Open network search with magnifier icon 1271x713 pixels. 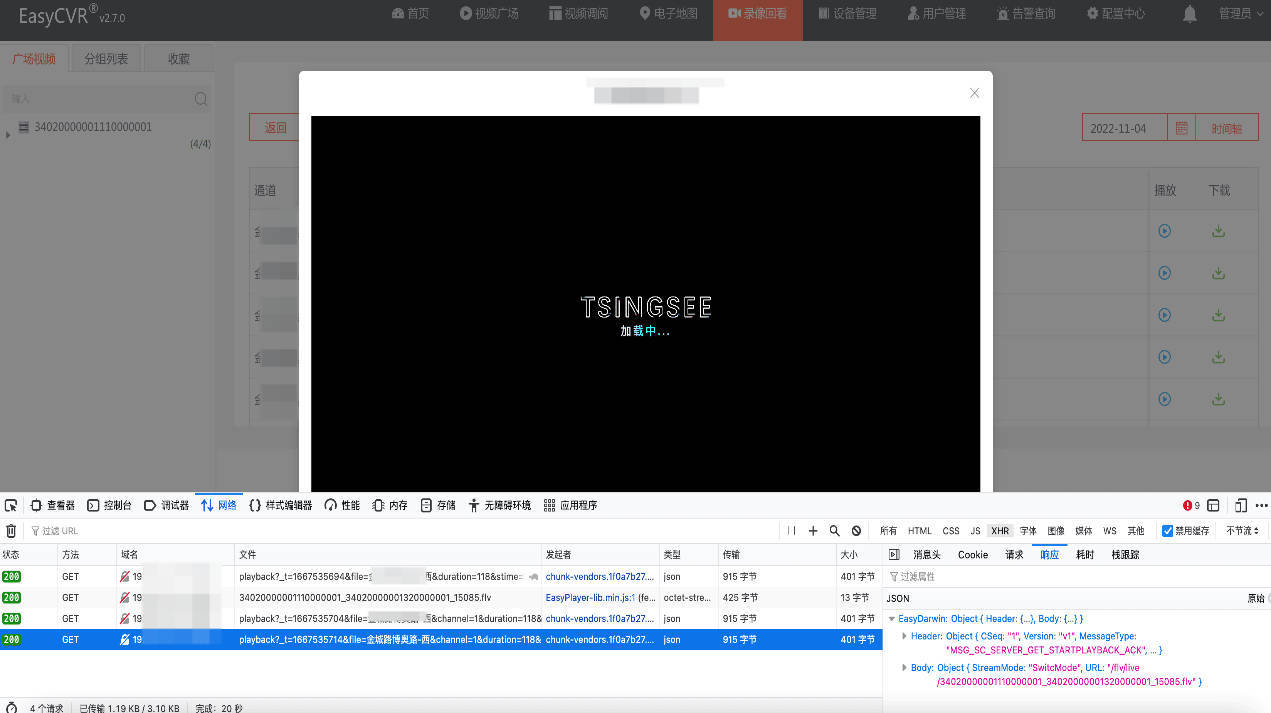tap(834, 531)
